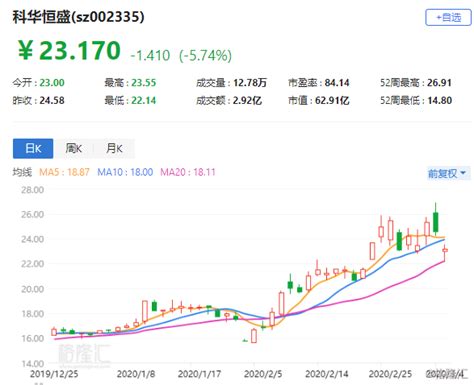Click the MA5 : 18.87 indicator label
474x385 pixels.
click(64, 172)
